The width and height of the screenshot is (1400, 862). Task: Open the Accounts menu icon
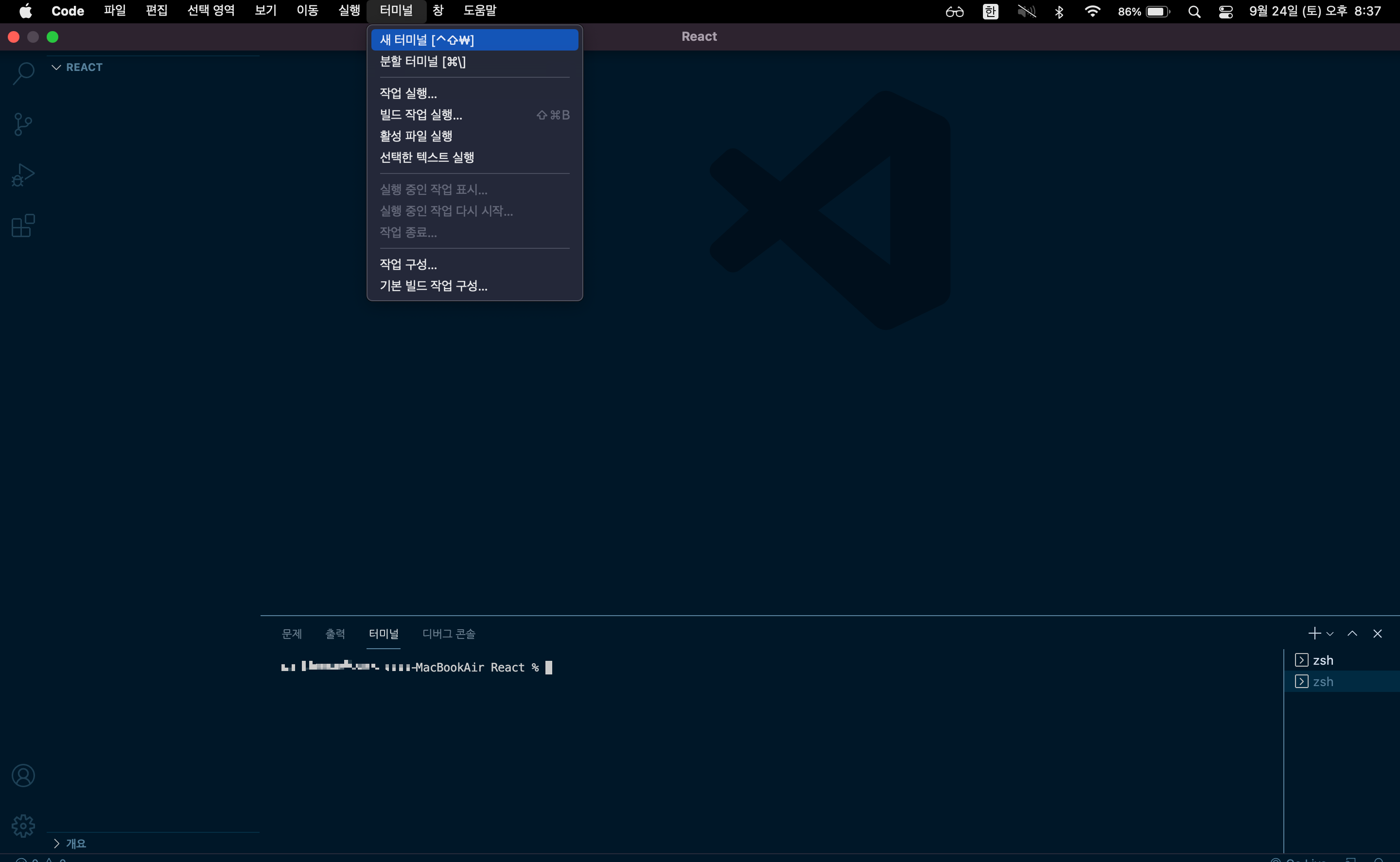pos(23,776)
